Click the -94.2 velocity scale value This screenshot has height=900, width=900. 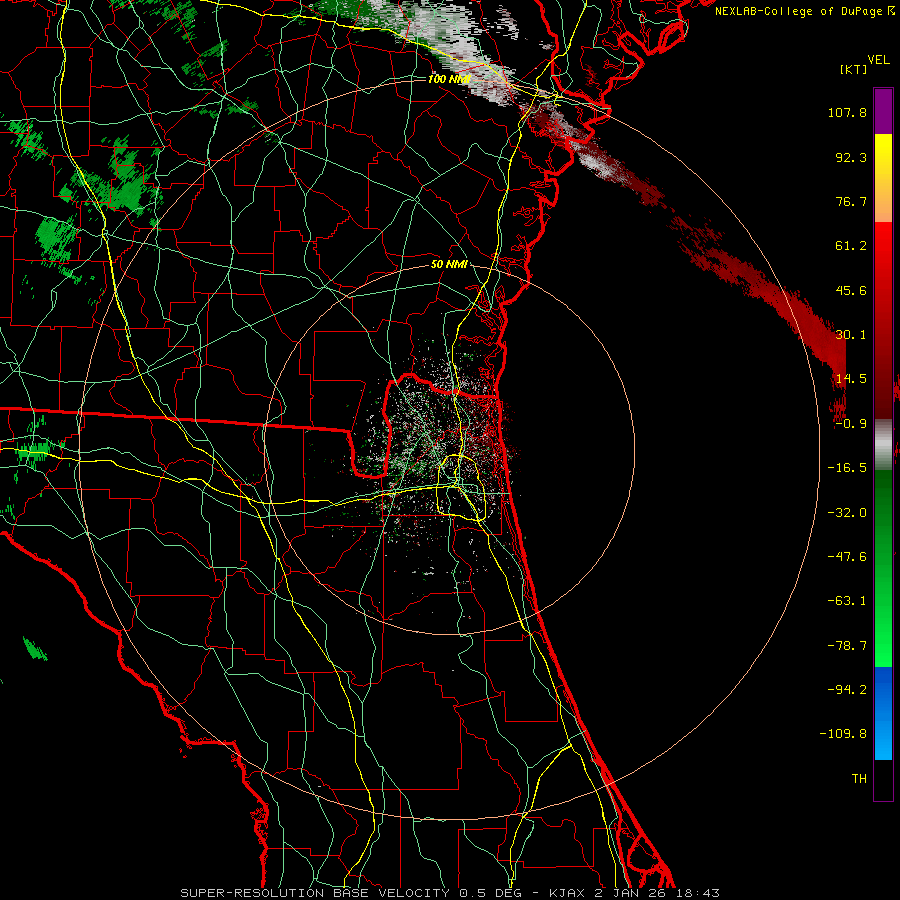point(847,690)
